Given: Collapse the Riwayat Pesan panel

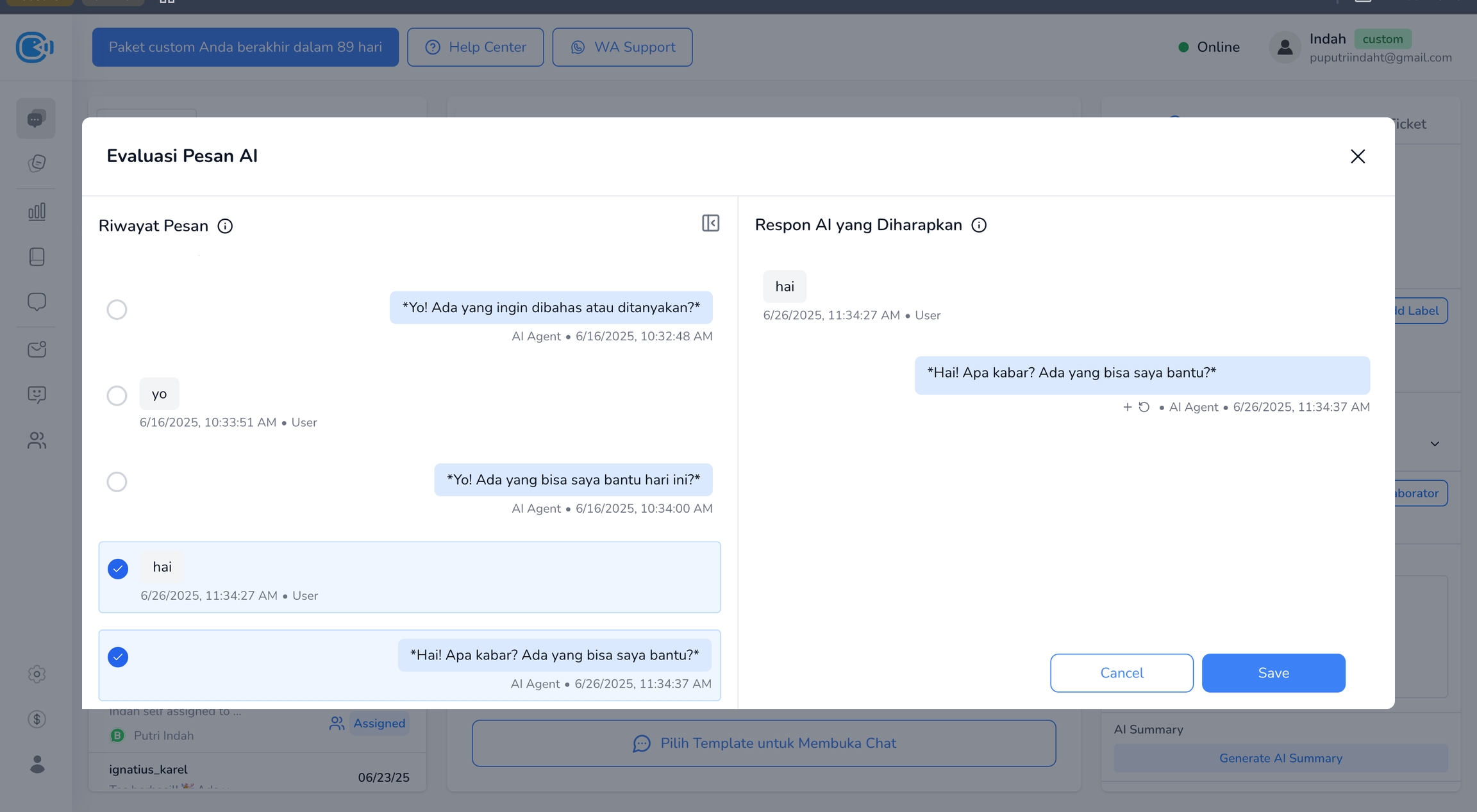Looking at the screenshot, I should 710,223.
